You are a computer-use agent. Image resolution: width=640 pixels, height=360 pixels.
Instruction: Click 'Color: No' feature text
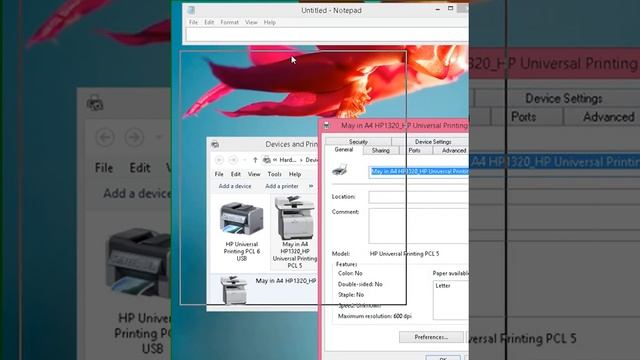(x=350, y=273)
